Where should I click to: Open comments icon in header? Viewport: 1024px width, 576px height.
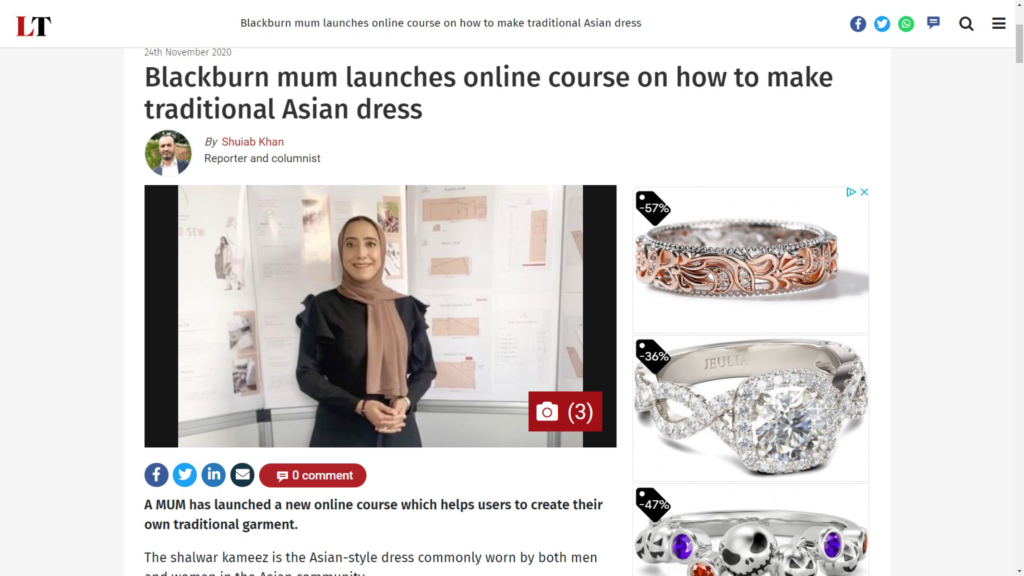coord(933,23)
